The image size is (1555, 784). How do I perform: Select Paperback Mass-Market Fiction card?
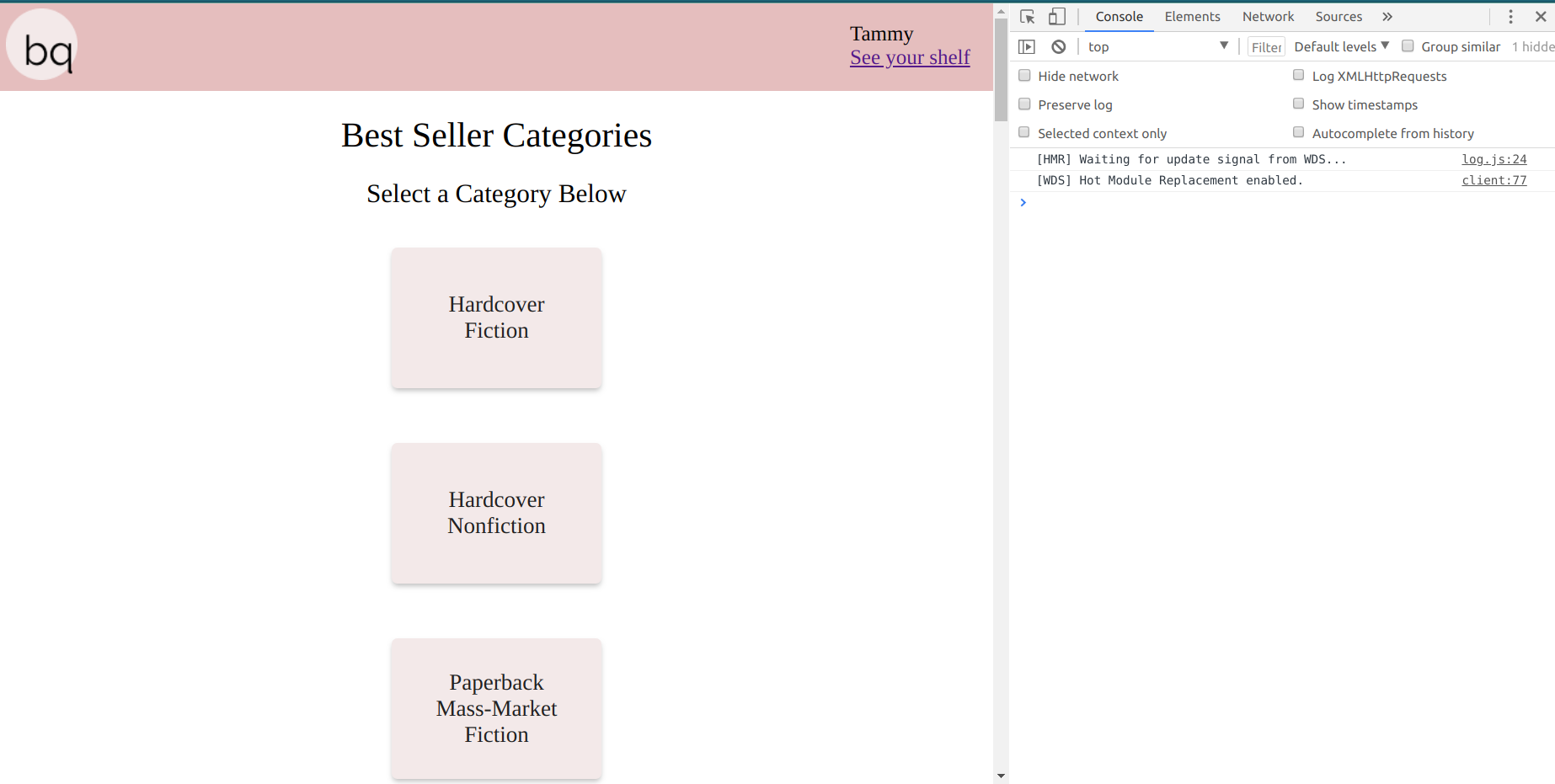496,708
